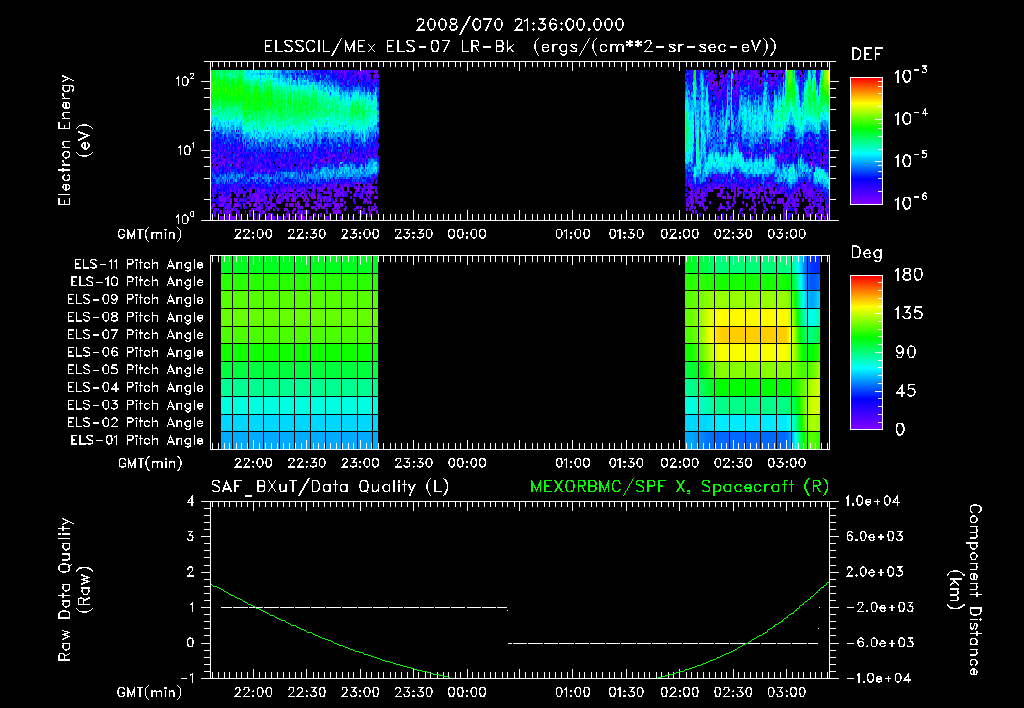
Task: Click the 4 tick on Raw Data Quality axis
Action: (x=191, y=501)
